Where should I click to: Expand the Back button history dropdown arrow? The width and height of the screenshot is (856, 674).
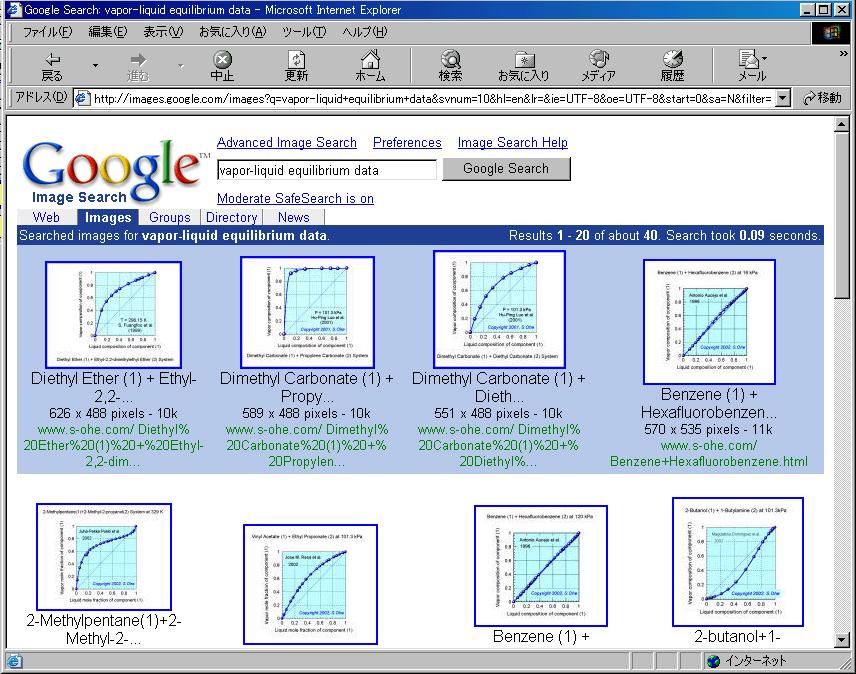point(96,66)
